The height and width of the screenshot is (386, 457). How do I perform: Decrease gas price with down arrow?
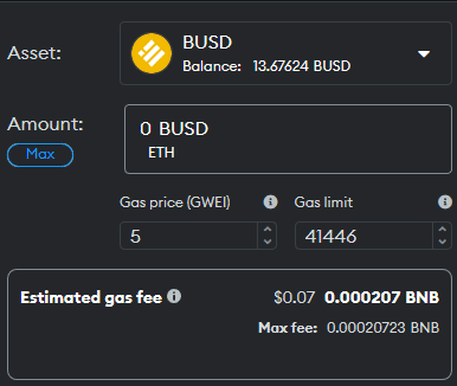(x=267, y=242)
